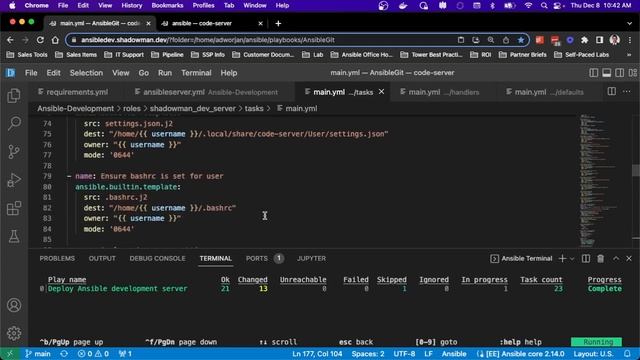The height and width of the screenshot is (360, 640).
Task: Open the Chrome extensions puzzle icon
Action: click(x=584, y=40)
